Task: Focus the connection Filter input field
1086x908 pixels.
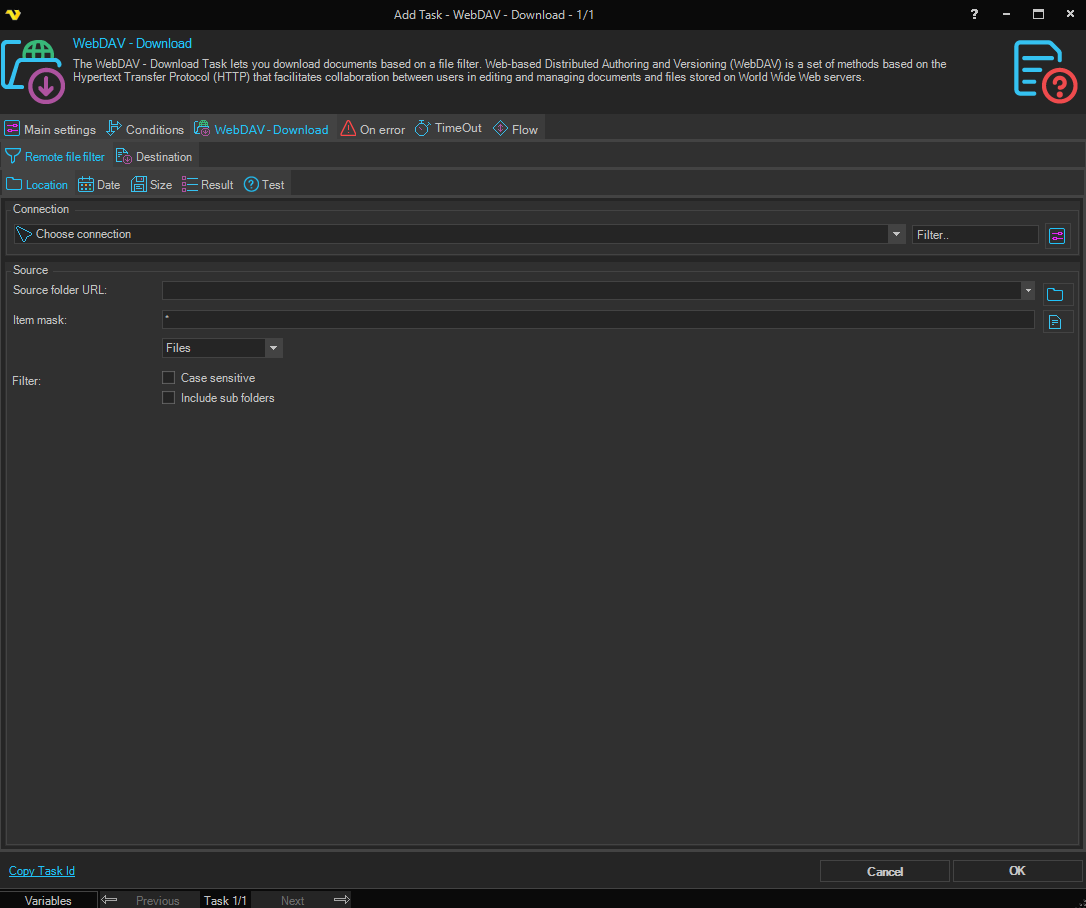Action: click(974, 235)
